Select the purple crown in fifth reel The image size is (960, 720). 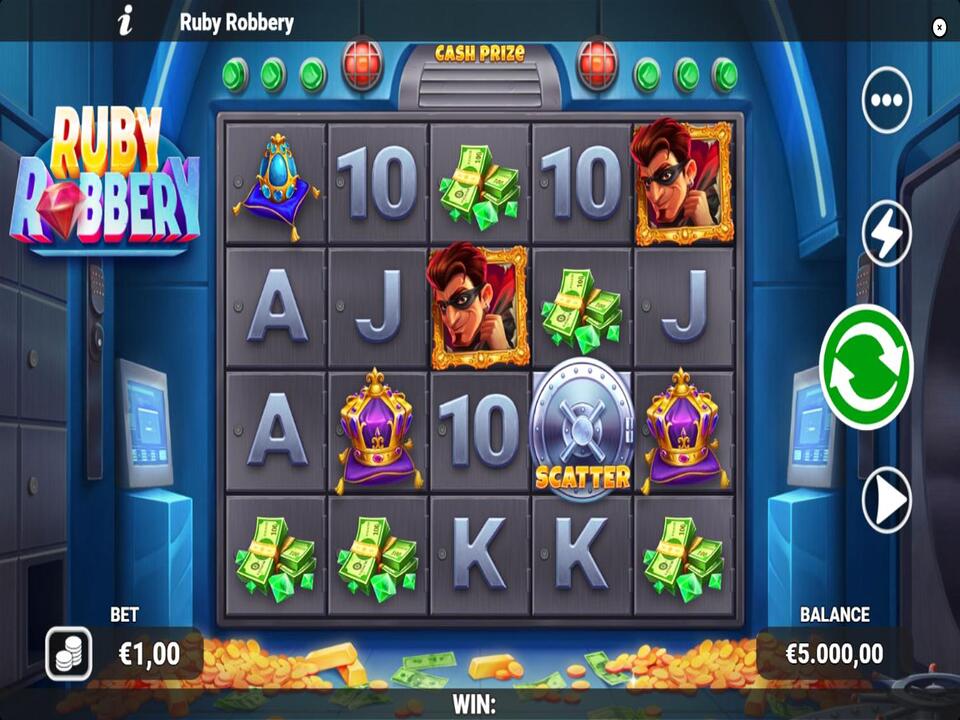coord(684,432)
